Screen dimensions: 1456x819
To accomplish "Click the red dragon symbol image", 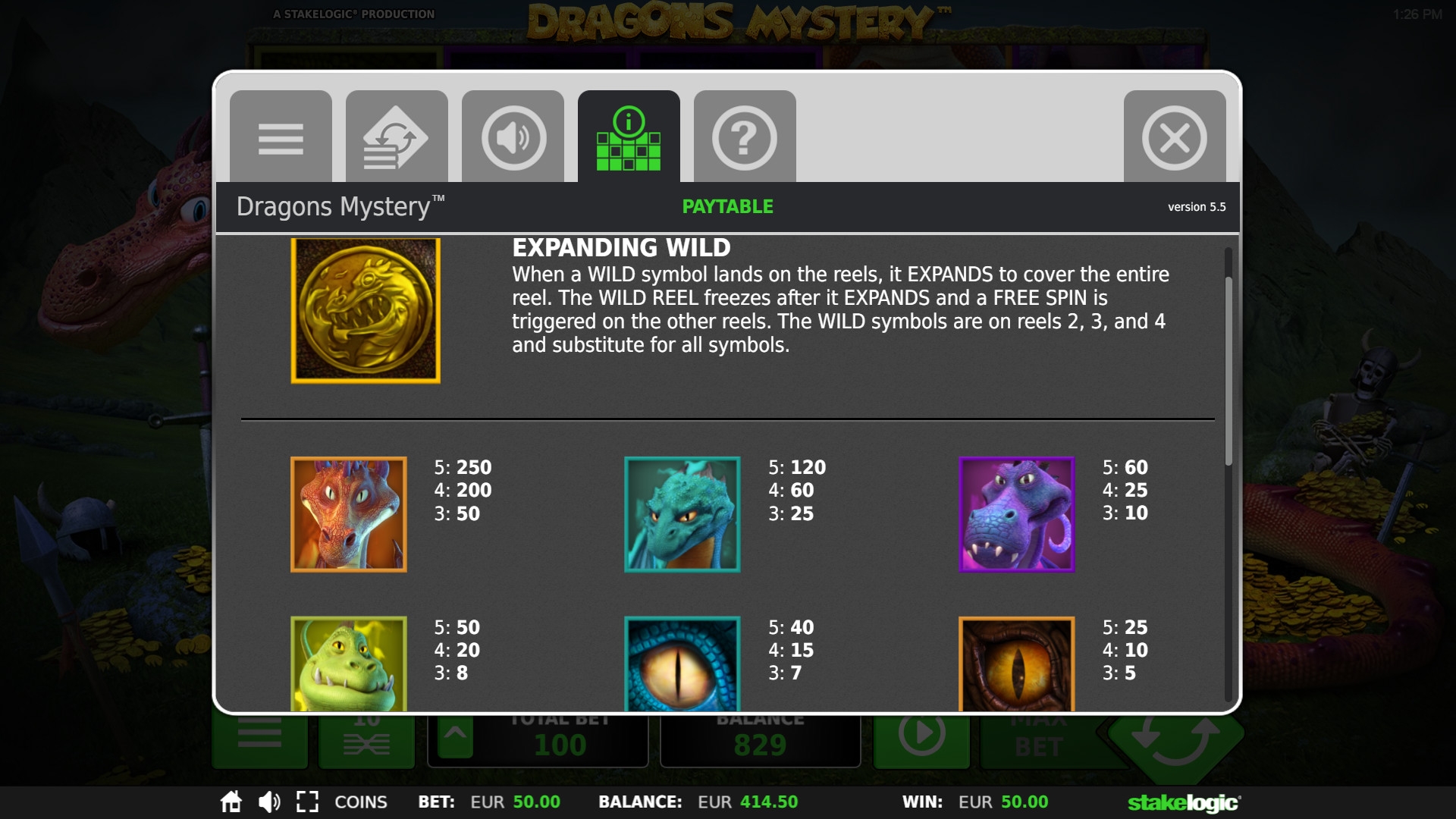I will pos(349,514).
